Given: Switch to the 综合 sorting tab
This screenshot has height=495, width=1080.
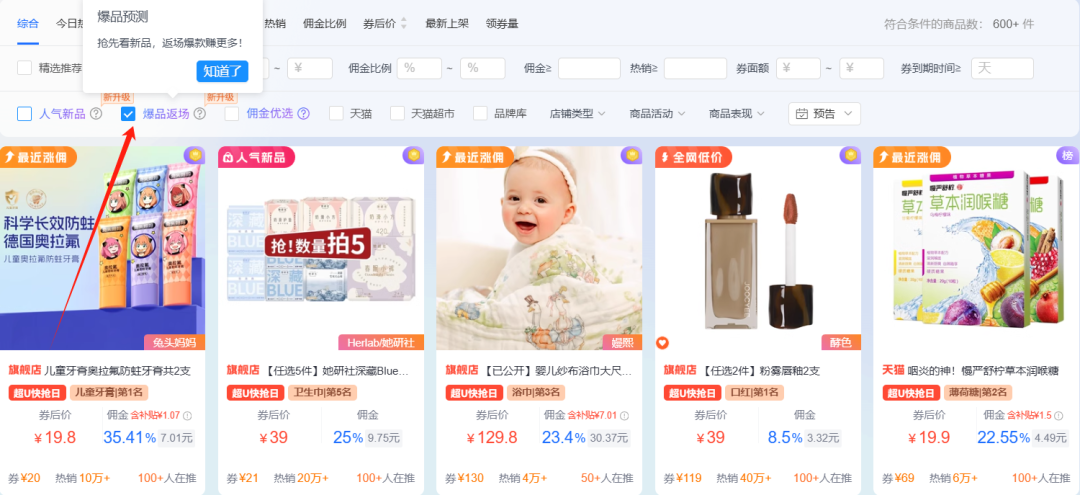Looking at the screenshot, I should pos(28,23).
